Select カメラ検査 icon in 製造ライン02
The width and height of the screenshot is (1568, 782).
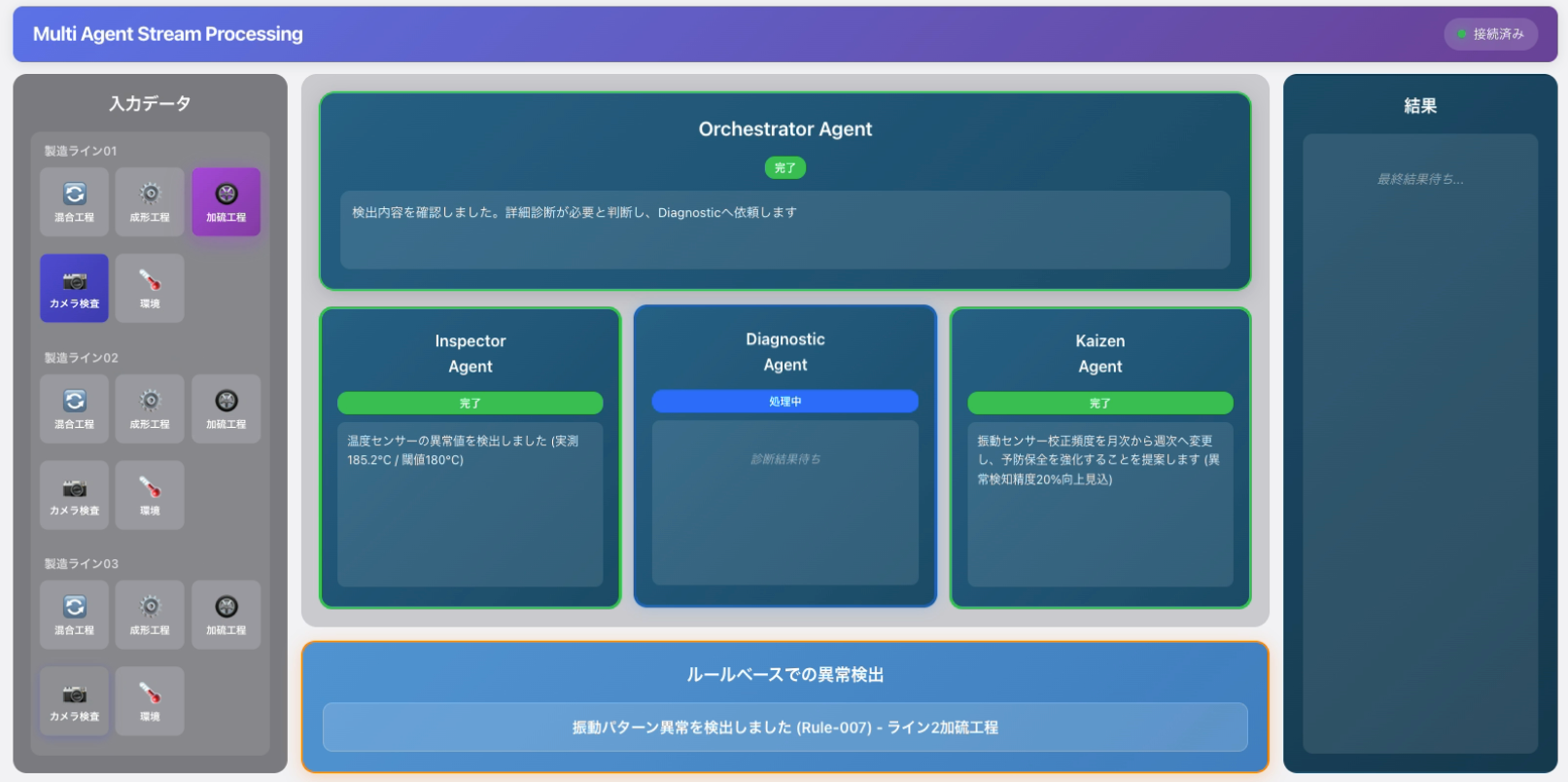(x=74, y=495)
